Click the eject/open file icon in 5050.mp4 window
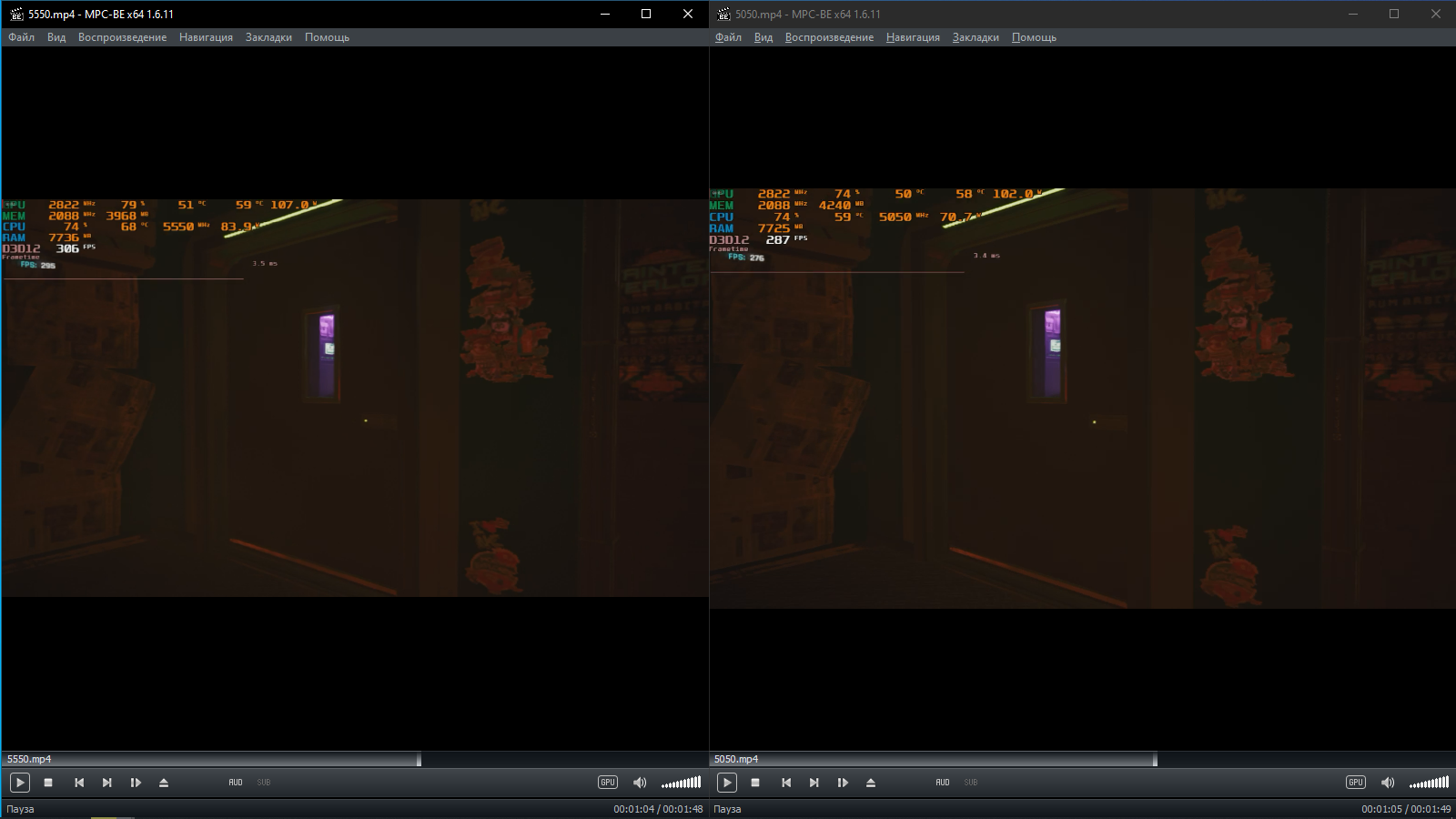Viewport: 1456px width, 819px height. coord(871,783)
